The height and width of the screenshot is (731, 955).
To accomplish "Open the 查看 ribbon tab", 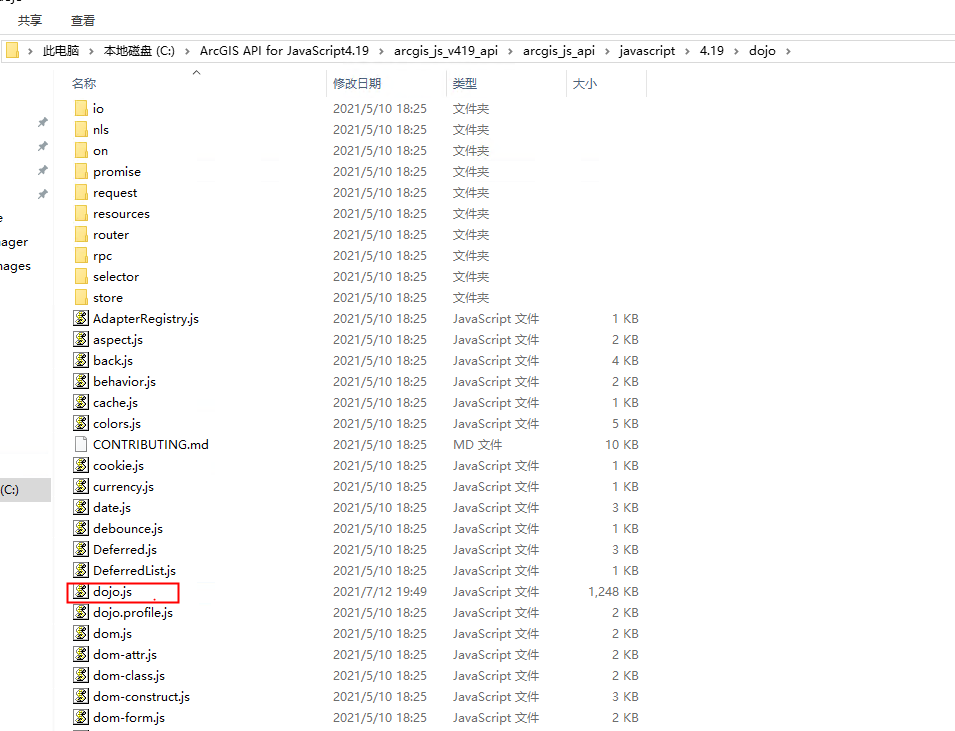I will pyautogui.click(x=83, y=21).
